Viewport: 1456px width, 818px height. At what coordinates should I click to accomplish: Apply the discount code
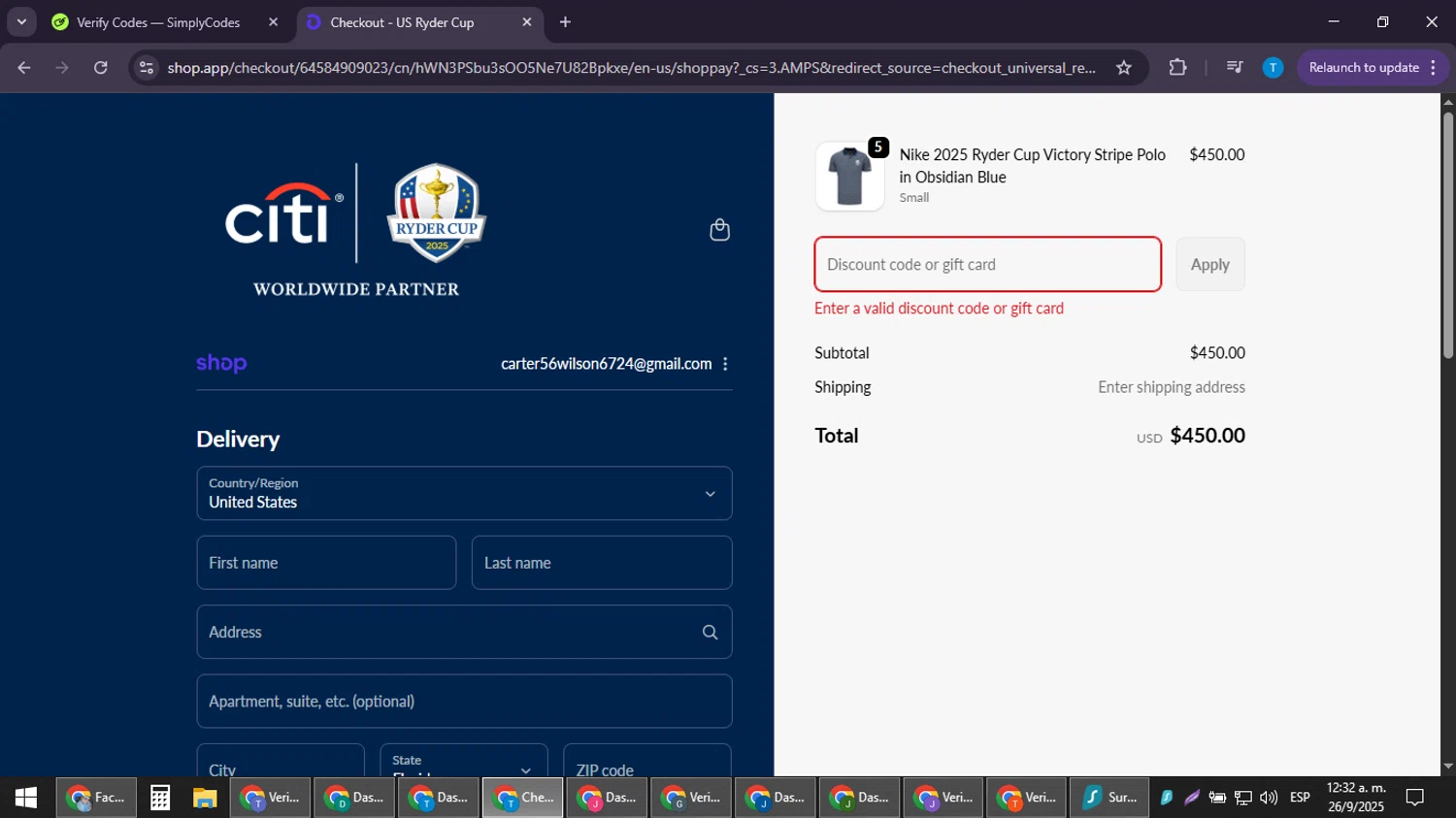[1210, 264]
